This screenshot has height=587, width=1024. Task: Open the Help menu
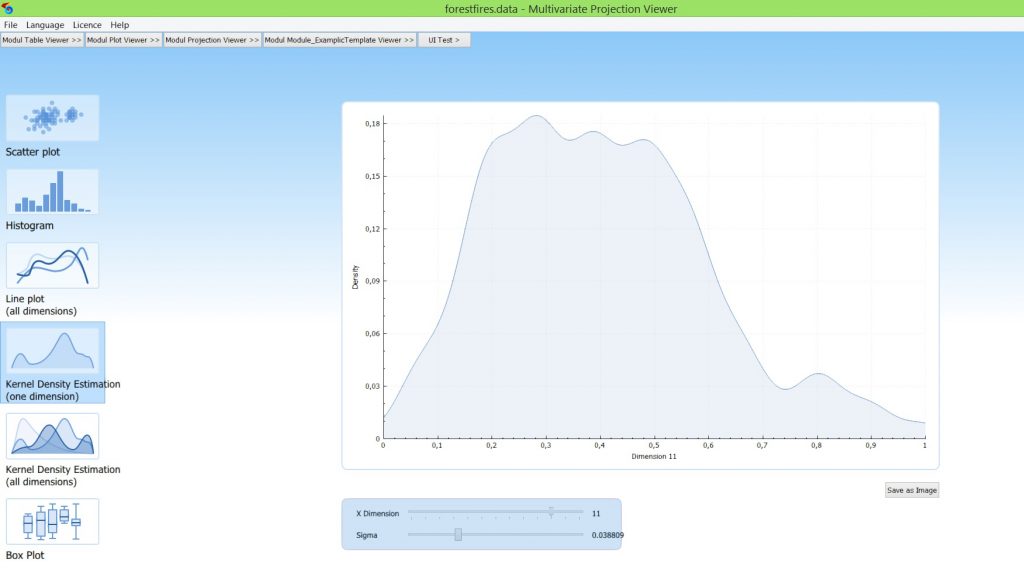point(120,25)
